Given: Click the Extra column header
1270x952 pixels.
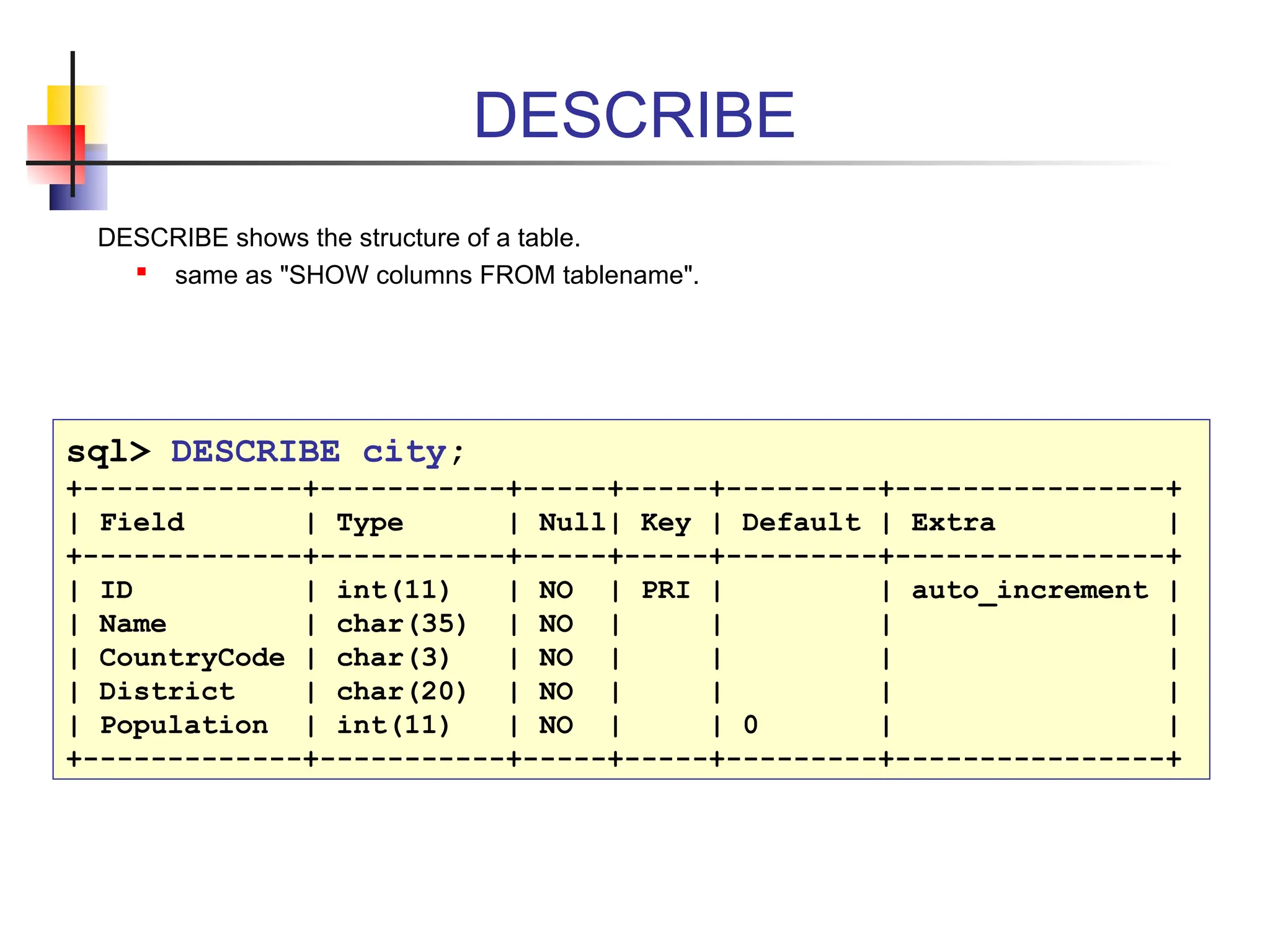Looking at the screenshot, I should (x=953, y=522).
